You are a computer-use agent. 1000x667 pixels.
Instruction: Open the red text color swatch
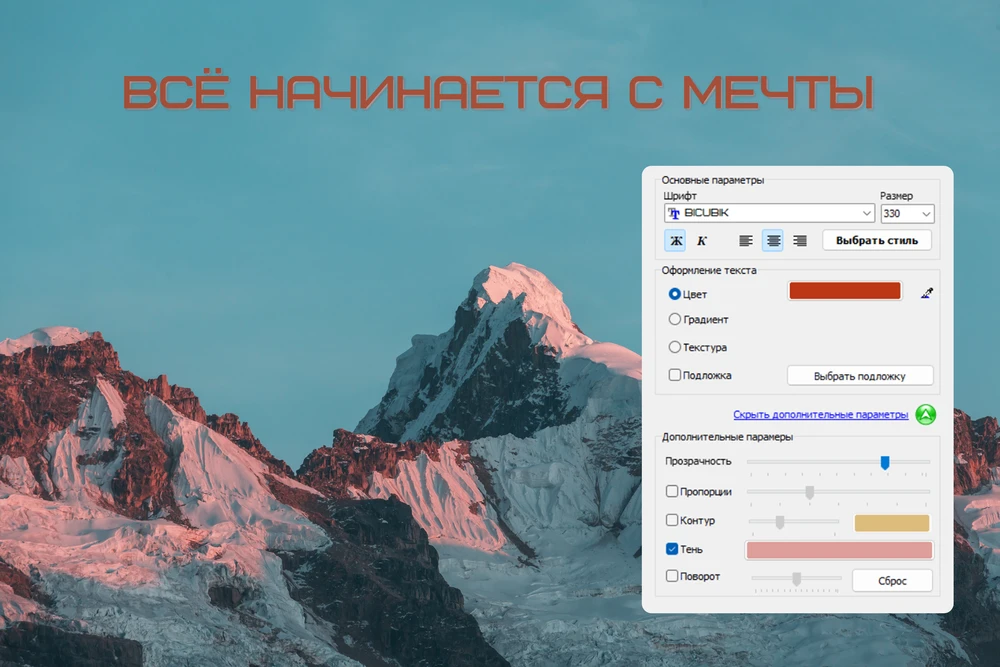point(845,291)
